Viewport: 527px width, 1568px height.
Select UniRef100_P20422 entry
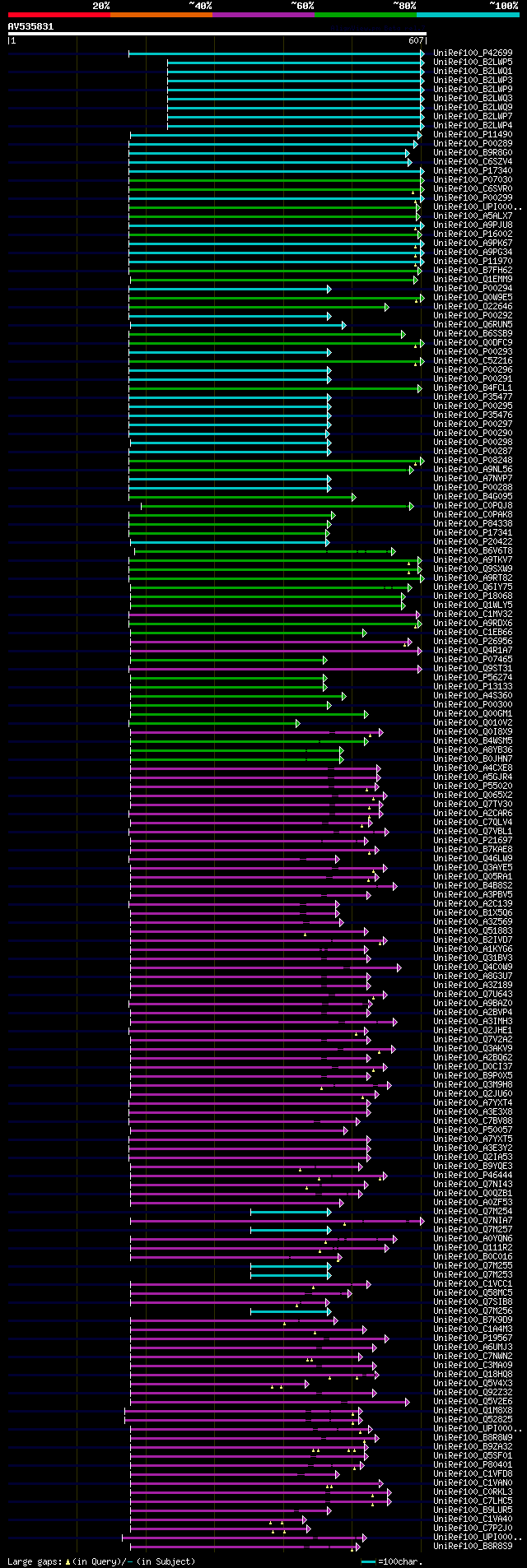pyautogui.click(x=473, y=541)
